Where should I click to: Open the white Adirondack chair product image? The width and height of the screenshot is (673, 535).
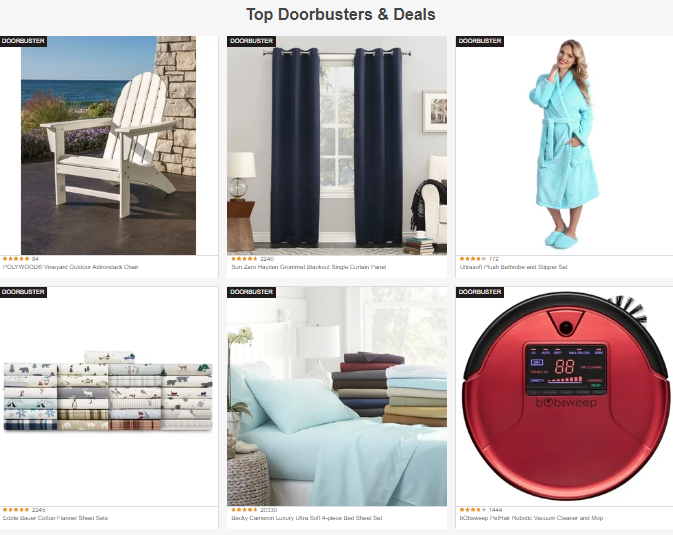[109, 146]
